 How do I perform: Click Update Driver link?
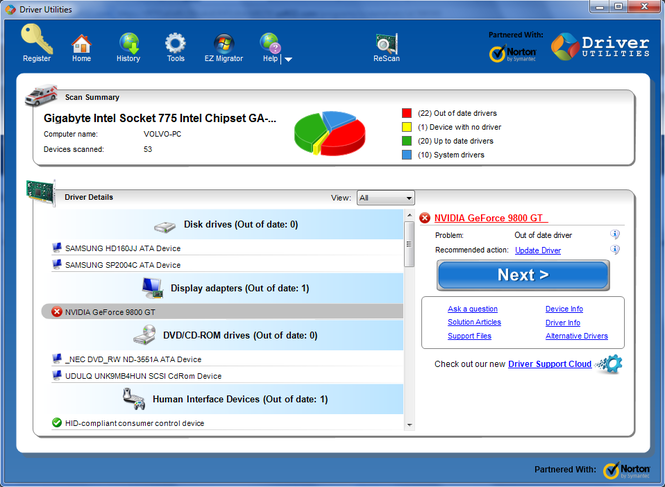pos(538,250)
